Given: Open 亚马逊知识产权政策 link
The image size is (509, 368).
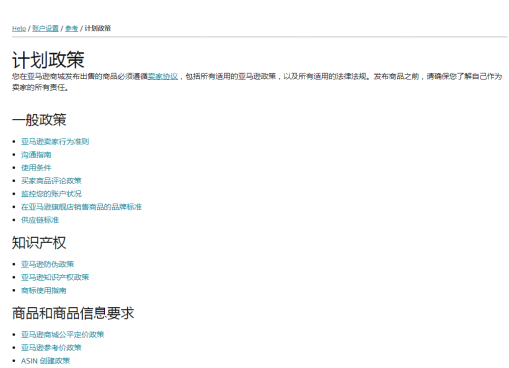Looking at the screenshot, I should [55, 277].
